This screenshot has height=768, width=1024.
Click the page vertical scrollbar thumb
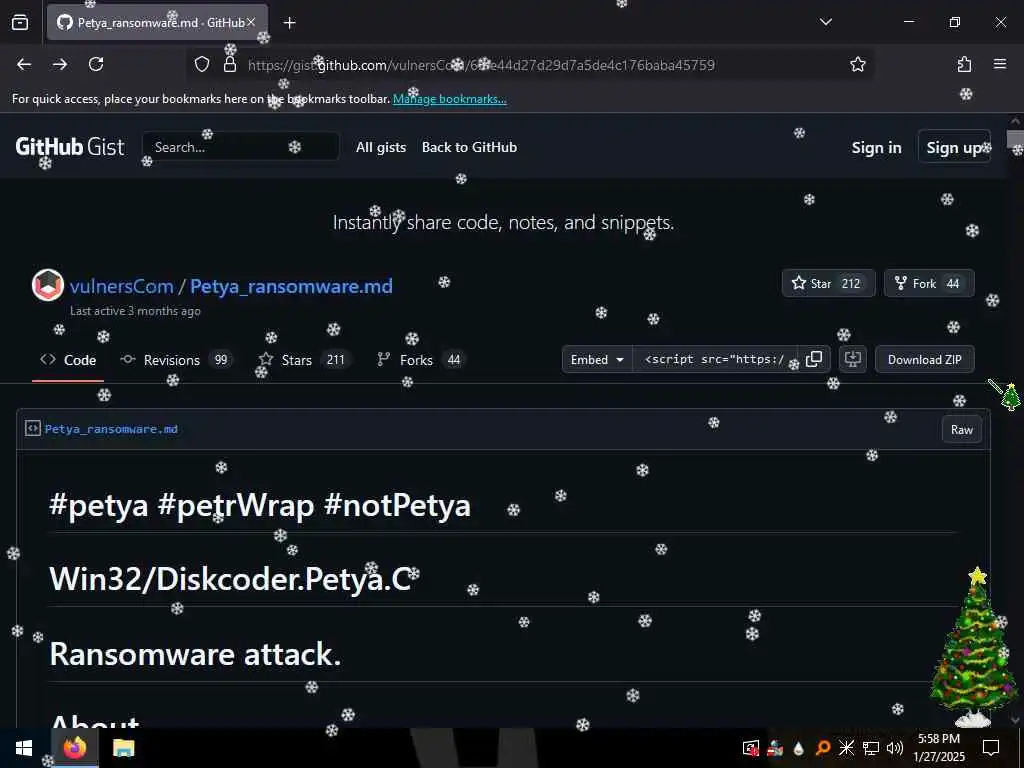1015,138
